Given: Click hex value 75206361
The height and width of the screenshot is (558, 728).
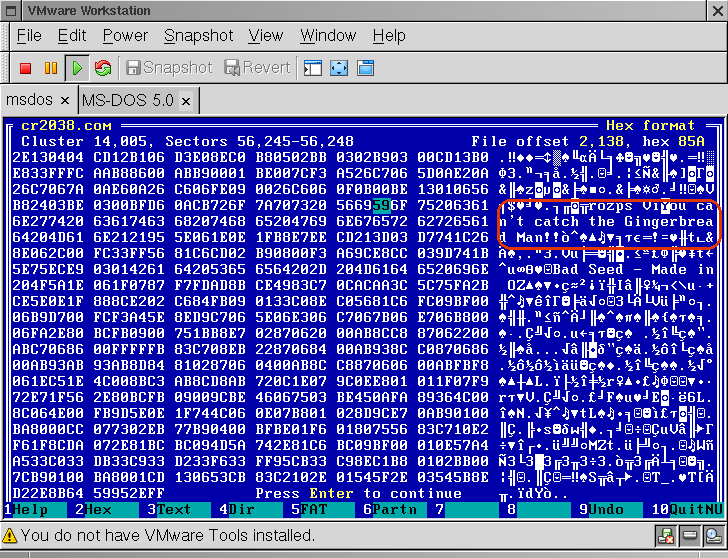Looking at the screenshot, I should (x=453, y=205).
